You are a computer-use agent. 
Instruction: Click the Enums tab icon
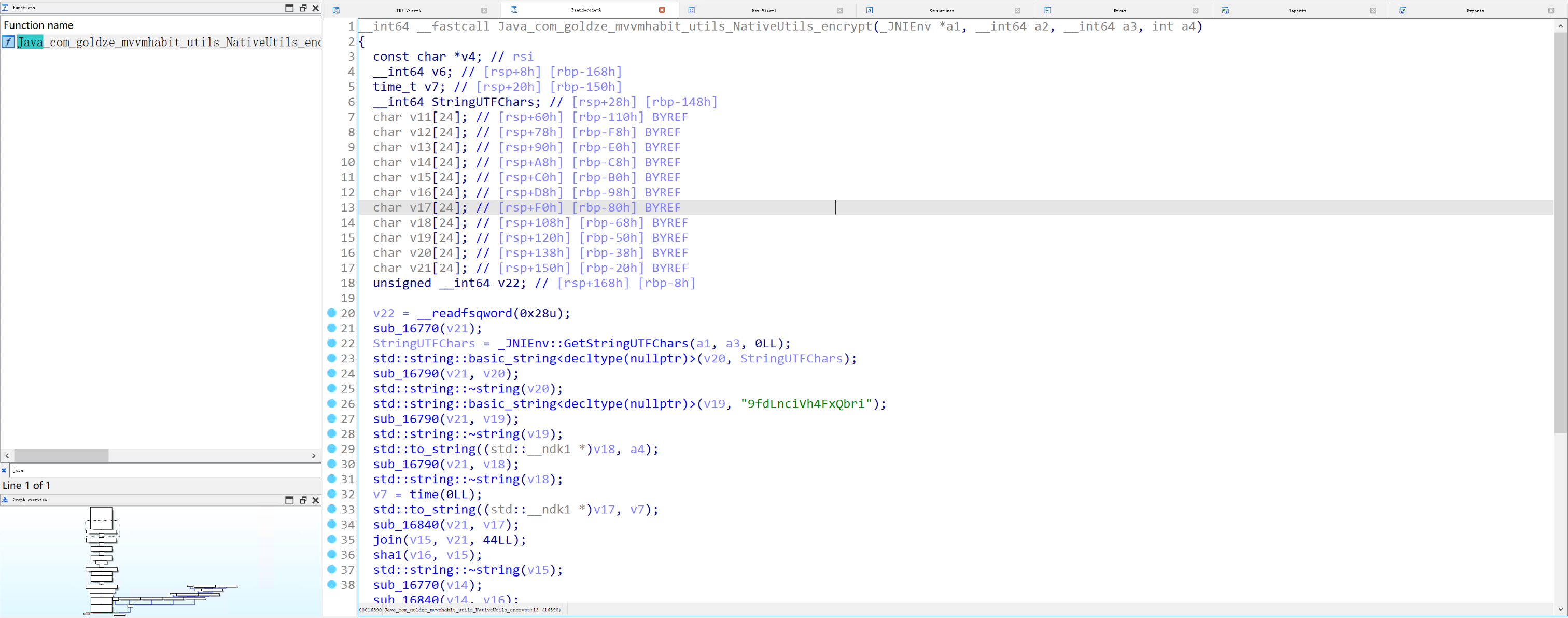click(1047, 10)
